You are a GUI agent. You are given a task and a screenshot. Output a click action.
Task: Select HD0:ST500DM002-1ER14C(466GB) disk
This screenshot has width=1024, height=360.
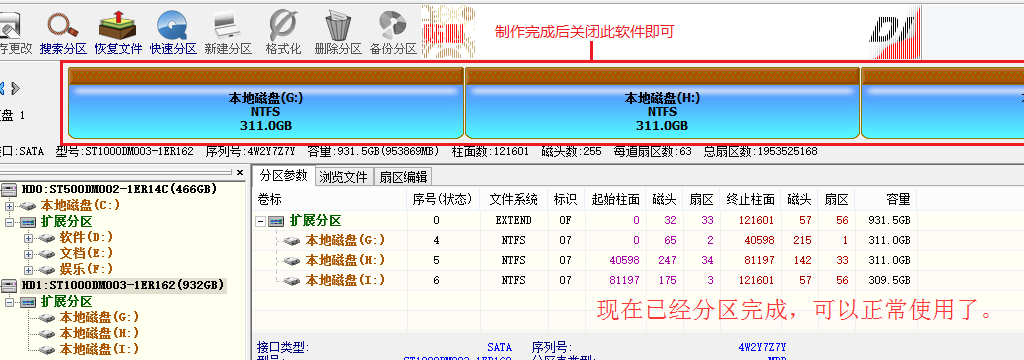[119, 189]
